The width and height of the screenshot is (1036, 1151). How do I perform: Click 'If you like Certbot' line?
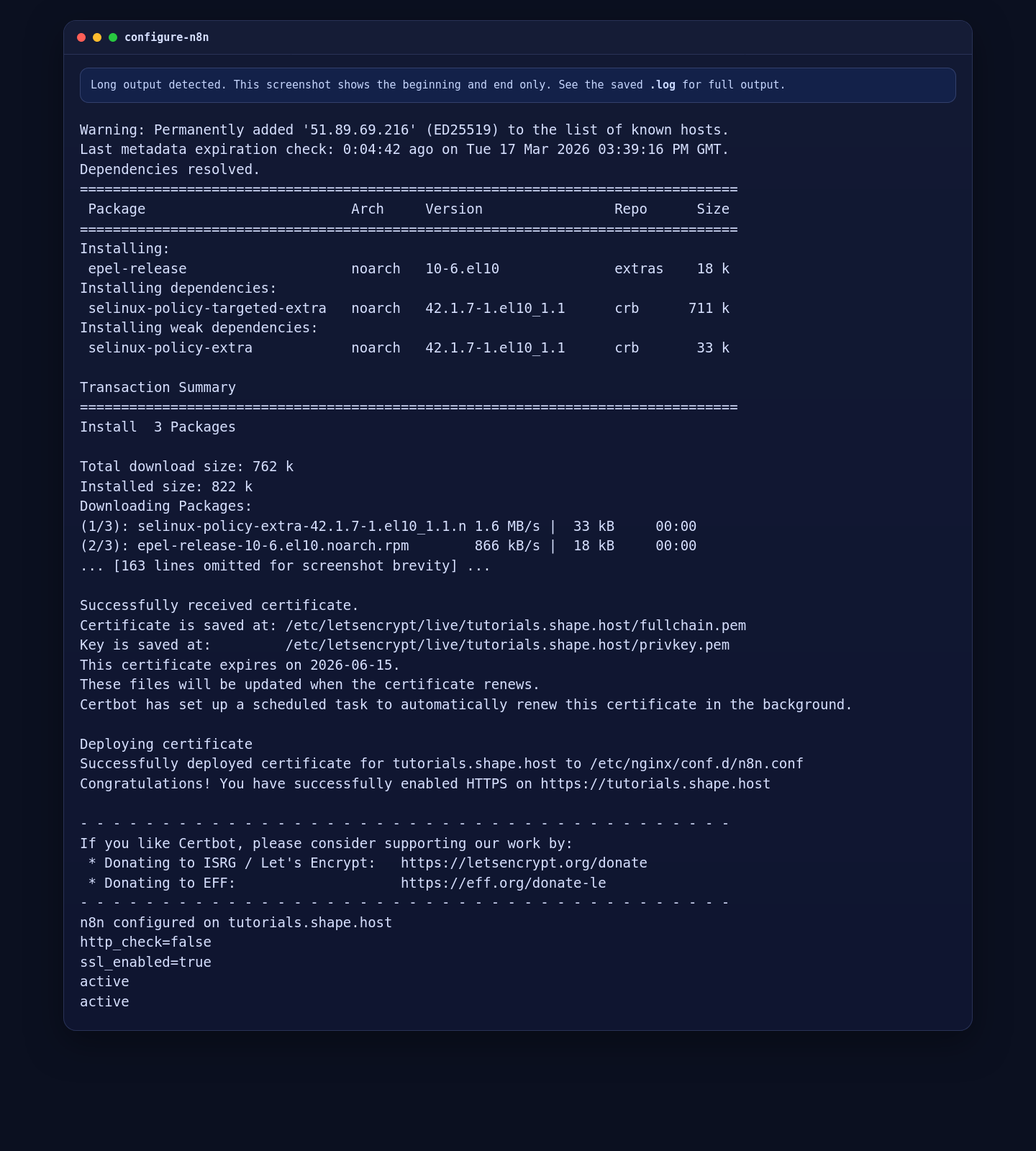click(326, 844)
